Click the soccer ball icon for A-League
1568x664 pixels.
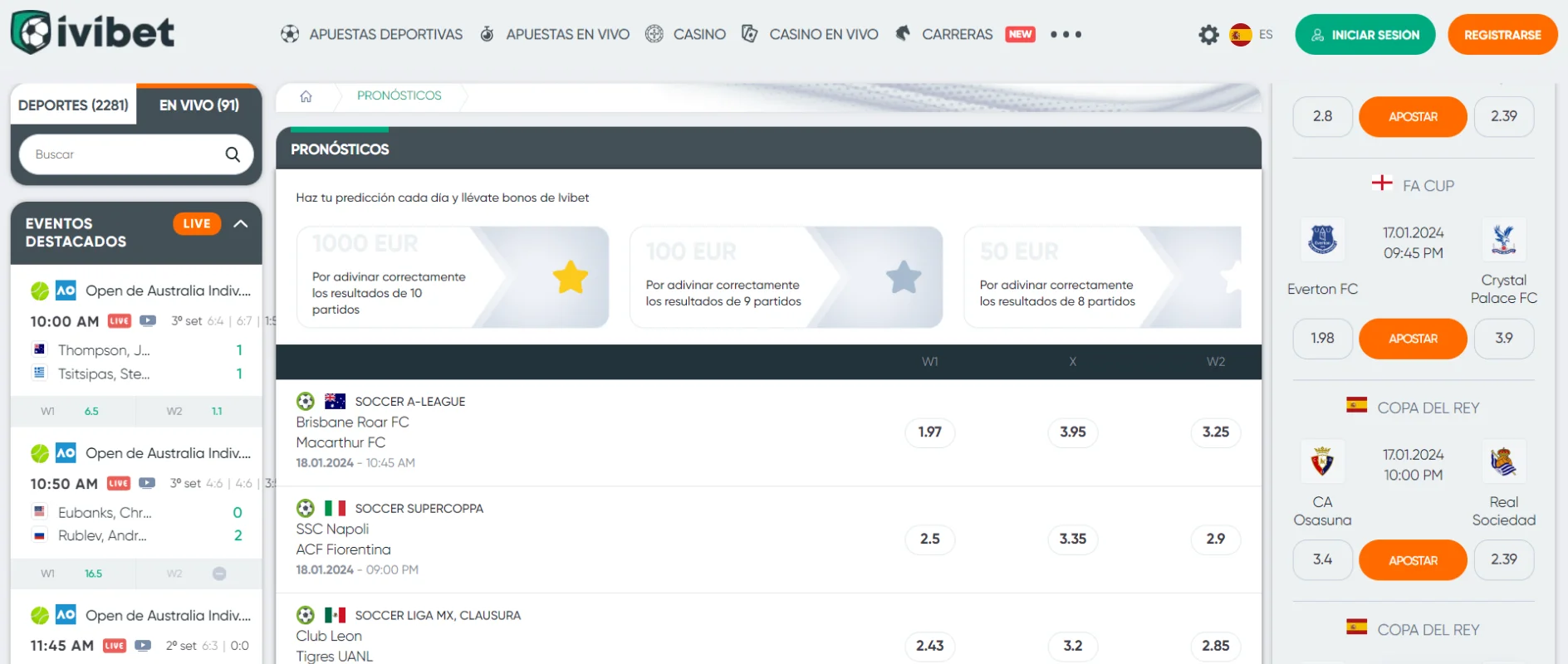pyautogui.click(x=306, y=401)
